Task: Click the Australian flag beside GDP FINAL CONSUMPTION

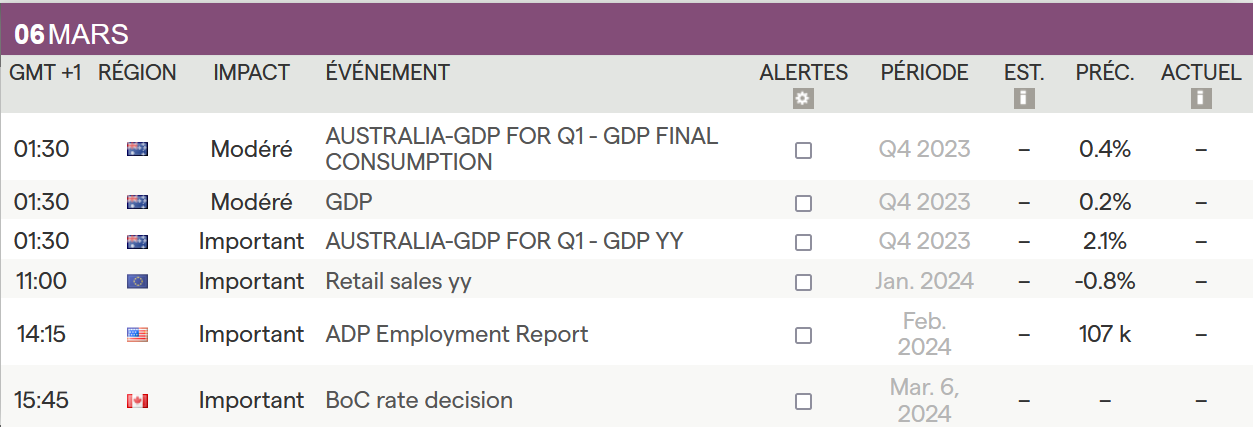Action: [x=138, y=150]
